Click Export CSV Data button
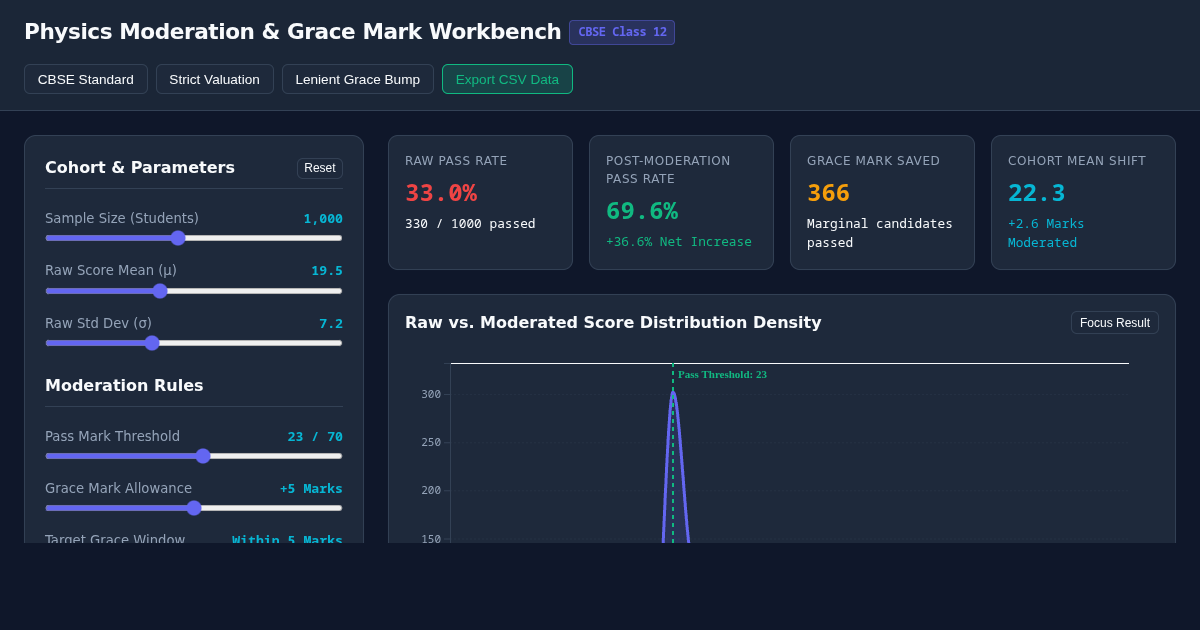Screen dimensions: 1200x630 [x=507, y=79]
